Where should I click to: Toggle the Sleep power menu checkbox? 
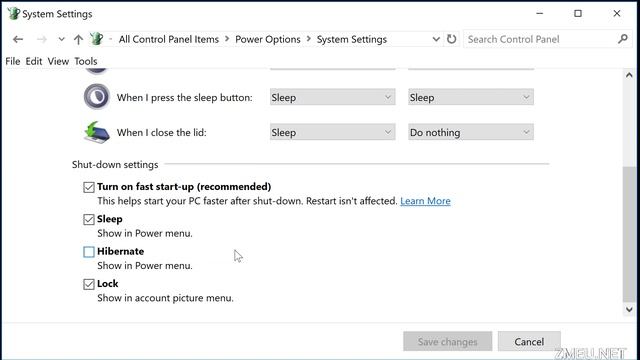(89, 219)
